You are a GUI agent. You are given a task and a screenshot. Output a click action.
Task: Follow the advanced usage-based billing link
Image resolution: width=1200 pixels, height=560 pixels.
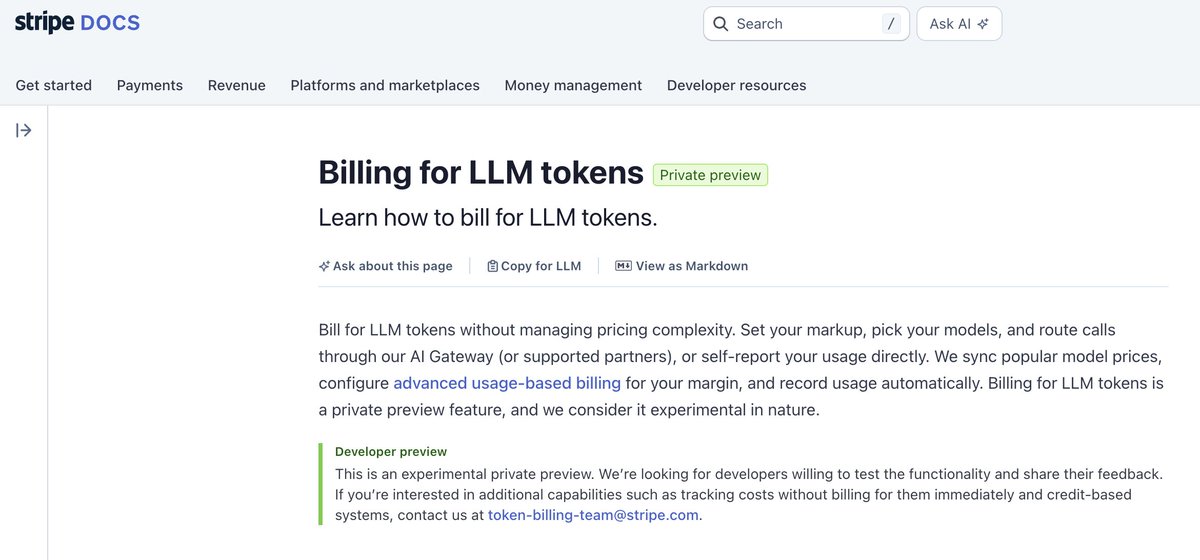pos(507,383)
